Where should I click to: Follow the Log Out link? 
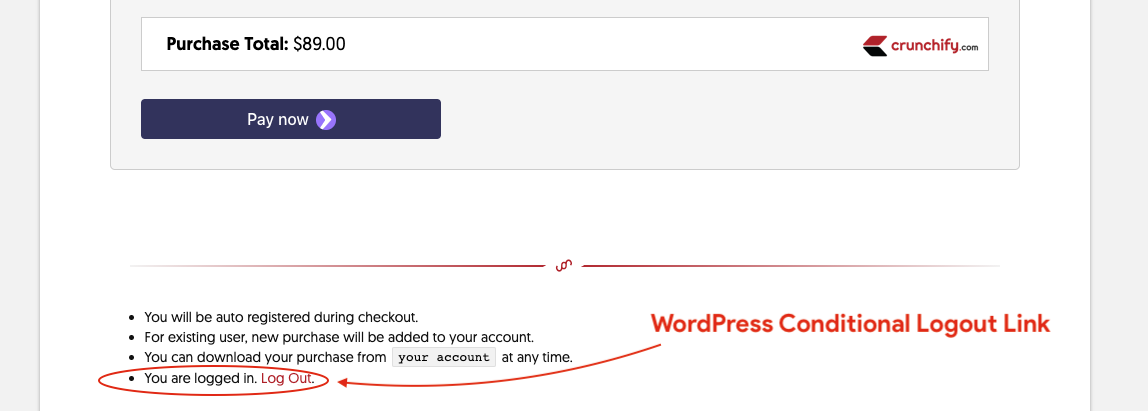pos(286,379)
